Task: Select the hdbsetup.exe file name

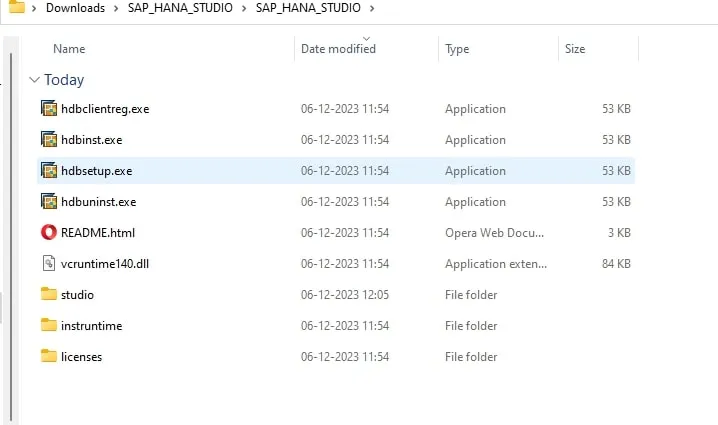Action: click(97, 171)
